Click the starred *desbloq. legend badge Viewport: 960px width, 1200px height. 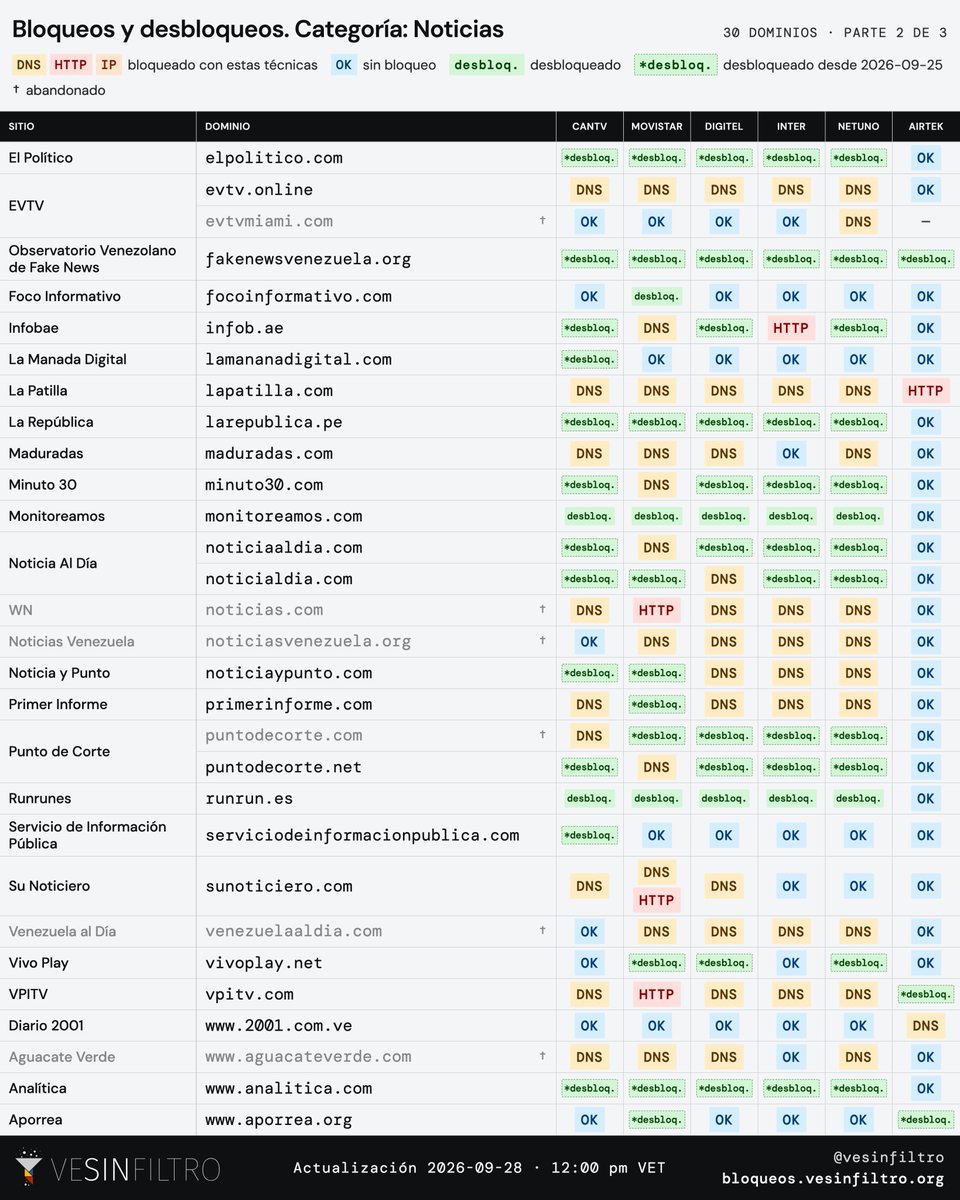pyautogui.click(x=675, y=65)
